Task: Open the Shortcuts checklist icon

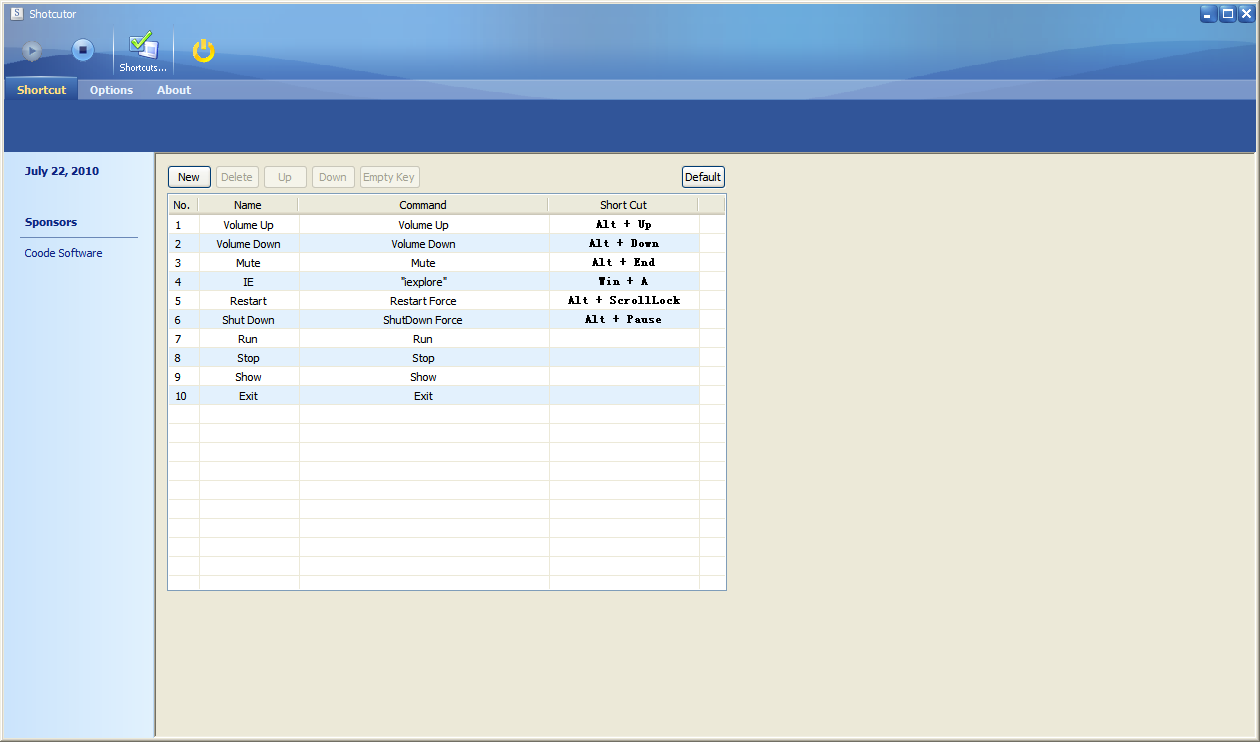Action: (143, 52)
